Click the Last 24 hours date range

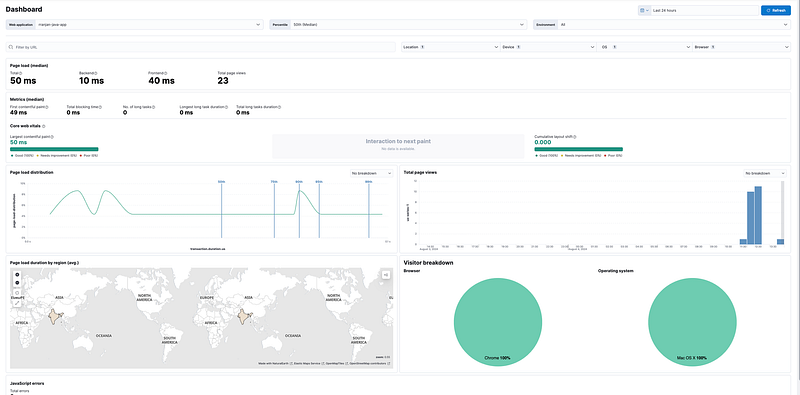(705, 10)
